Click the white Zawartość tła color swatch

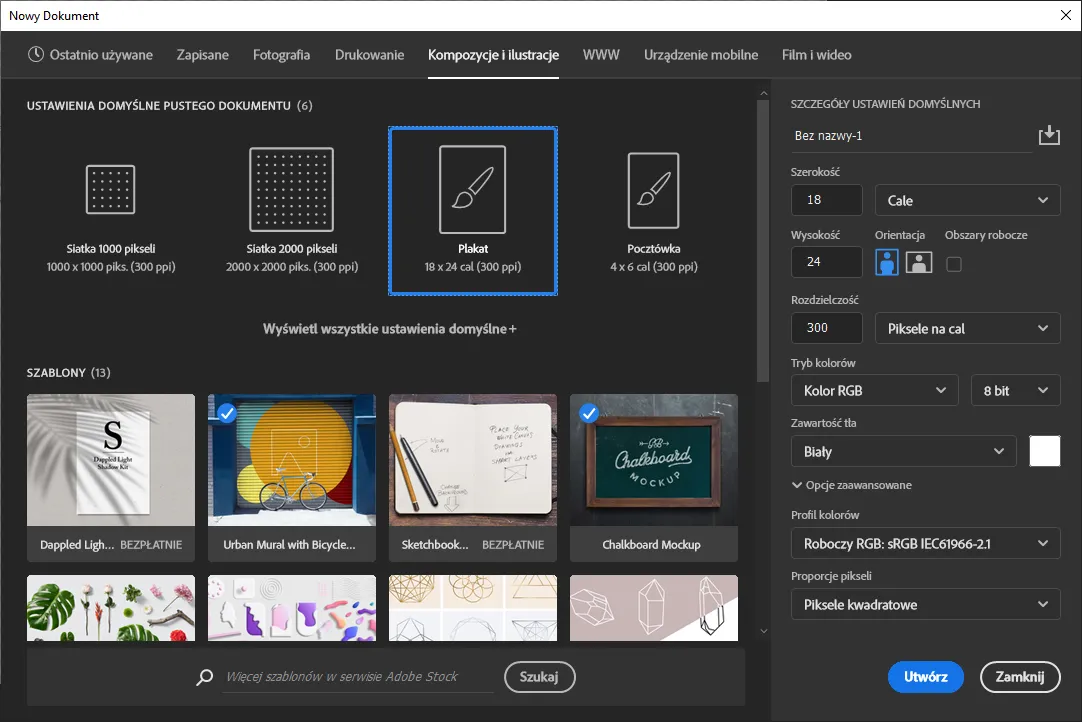[1044, 451]
